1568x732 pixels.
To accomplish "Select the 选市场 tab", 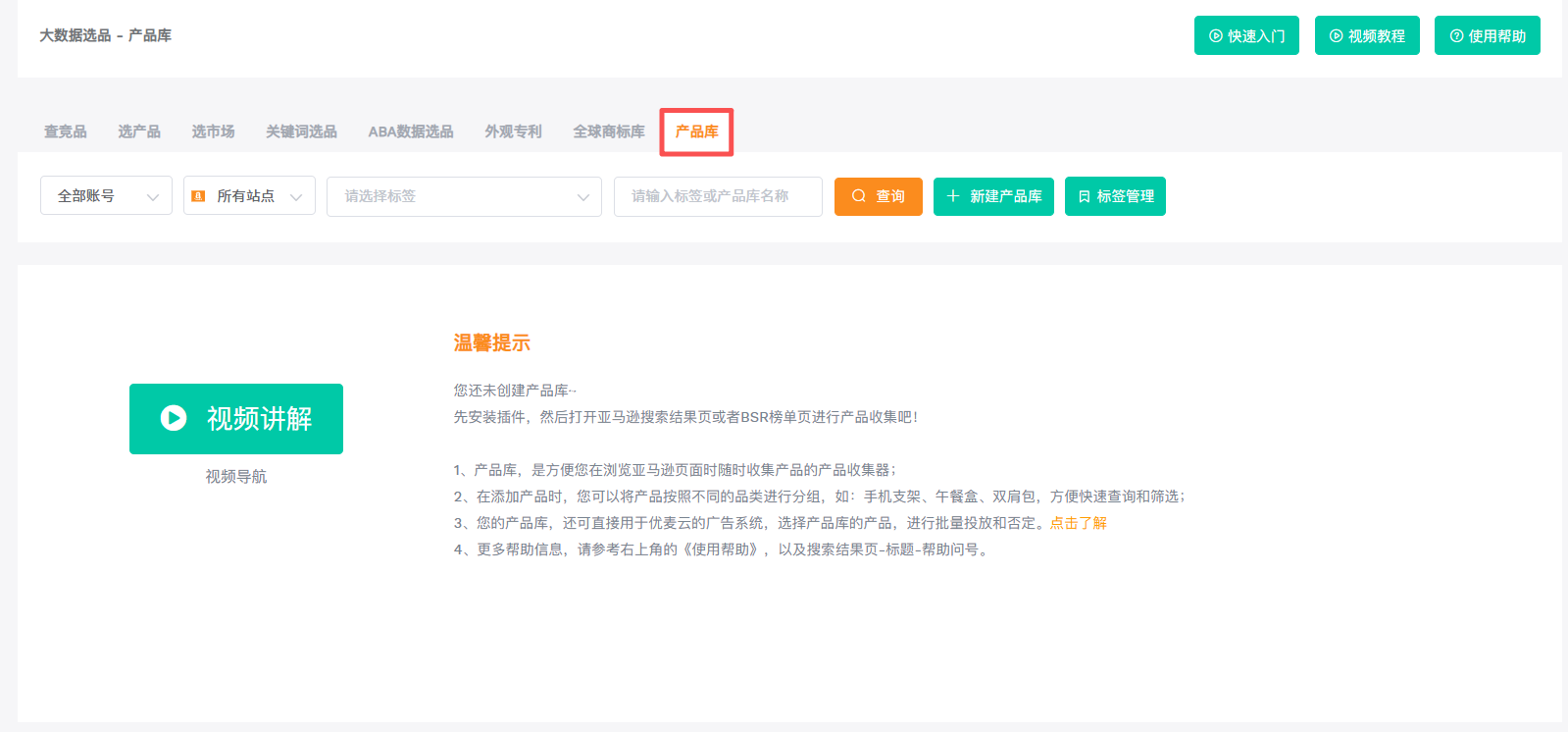I will pyautogui.click(x=213, y=131).
